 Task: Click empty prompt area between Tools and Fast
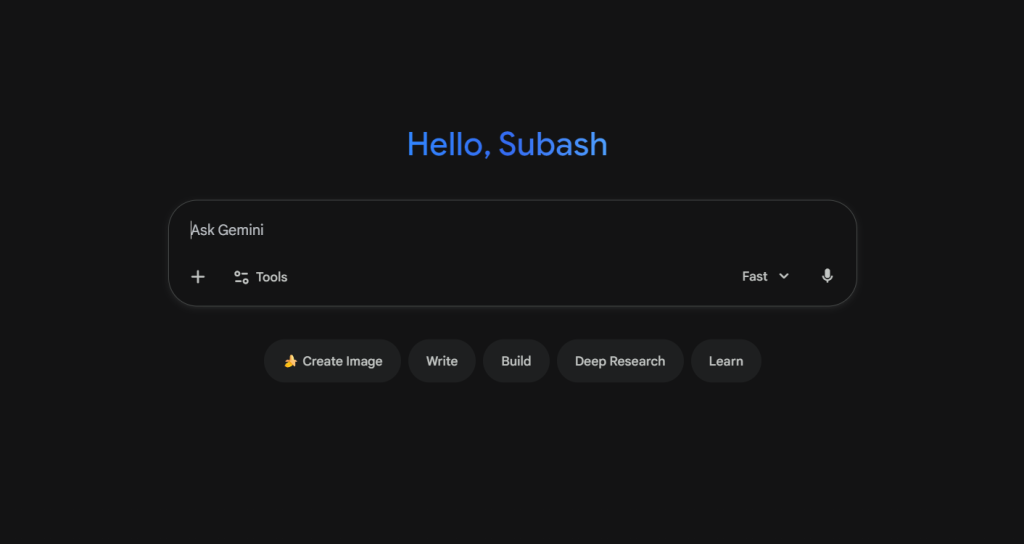(510, 277)
